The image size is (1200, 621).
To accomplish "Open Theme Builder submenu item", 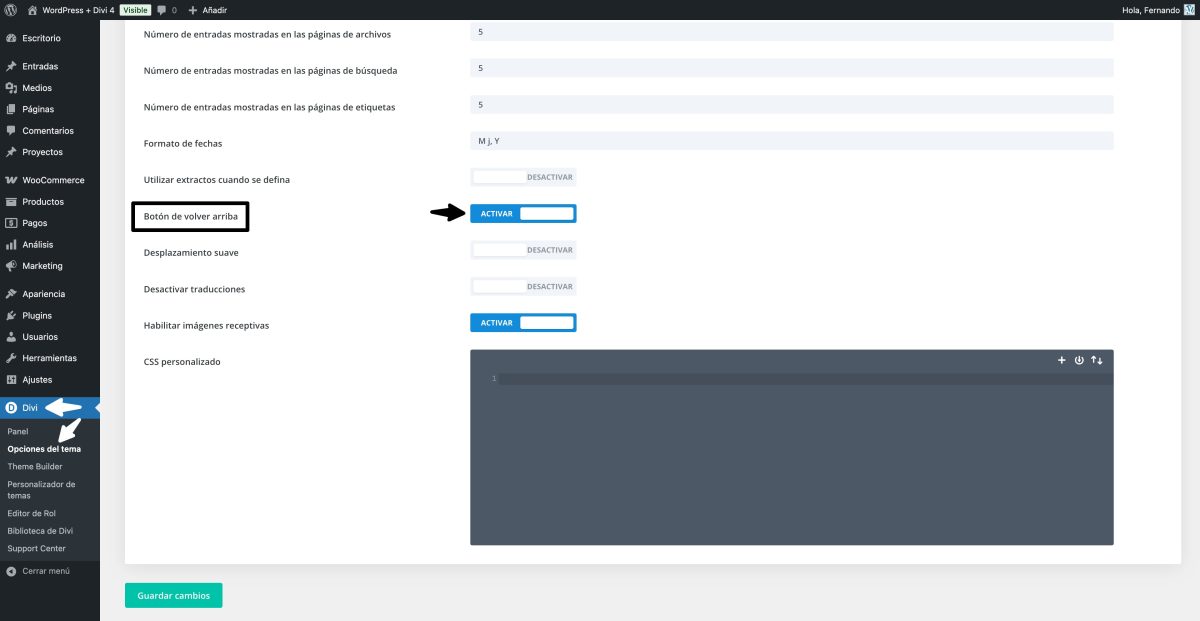I will 35,467.
